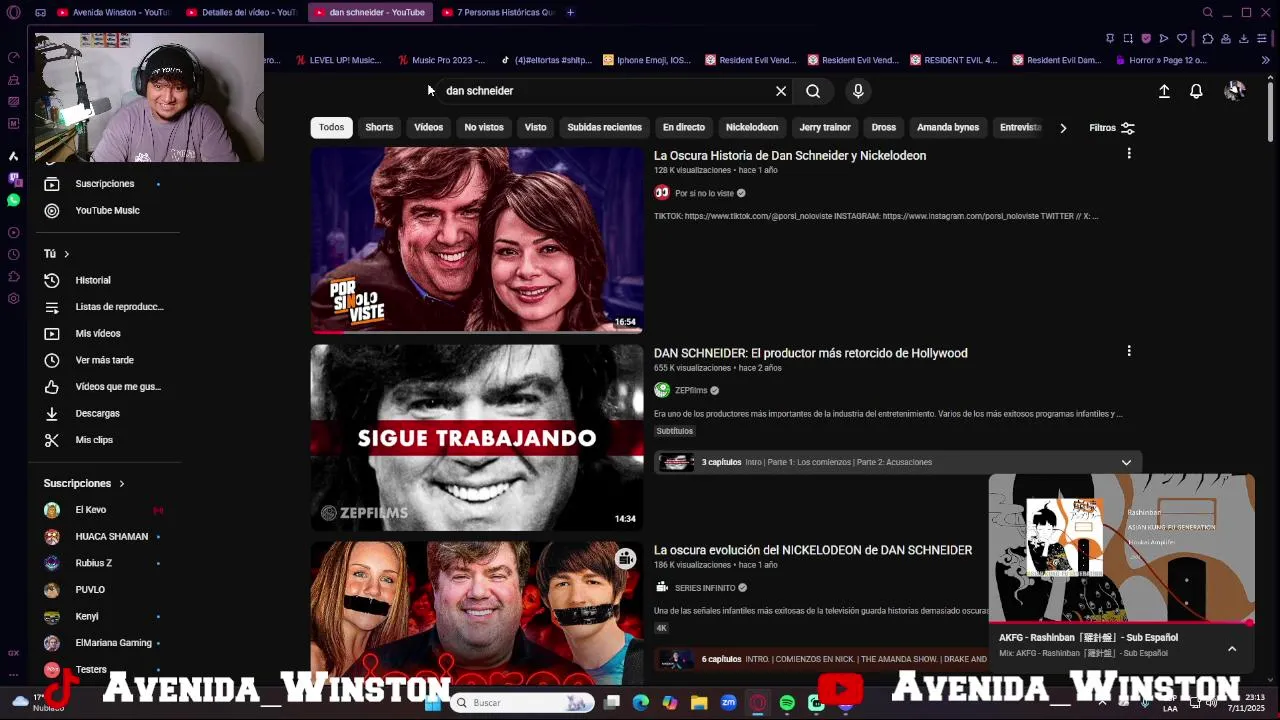1280x720 pixels.
Task: Open title La oscura evolución del NICKELODEON
Action: [813, 550]
